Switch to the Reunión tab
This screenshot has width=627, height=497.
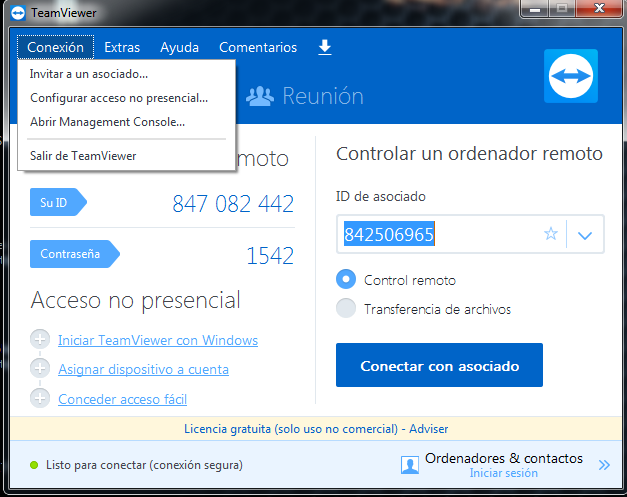pyautogui.click(x=305, y=96)
